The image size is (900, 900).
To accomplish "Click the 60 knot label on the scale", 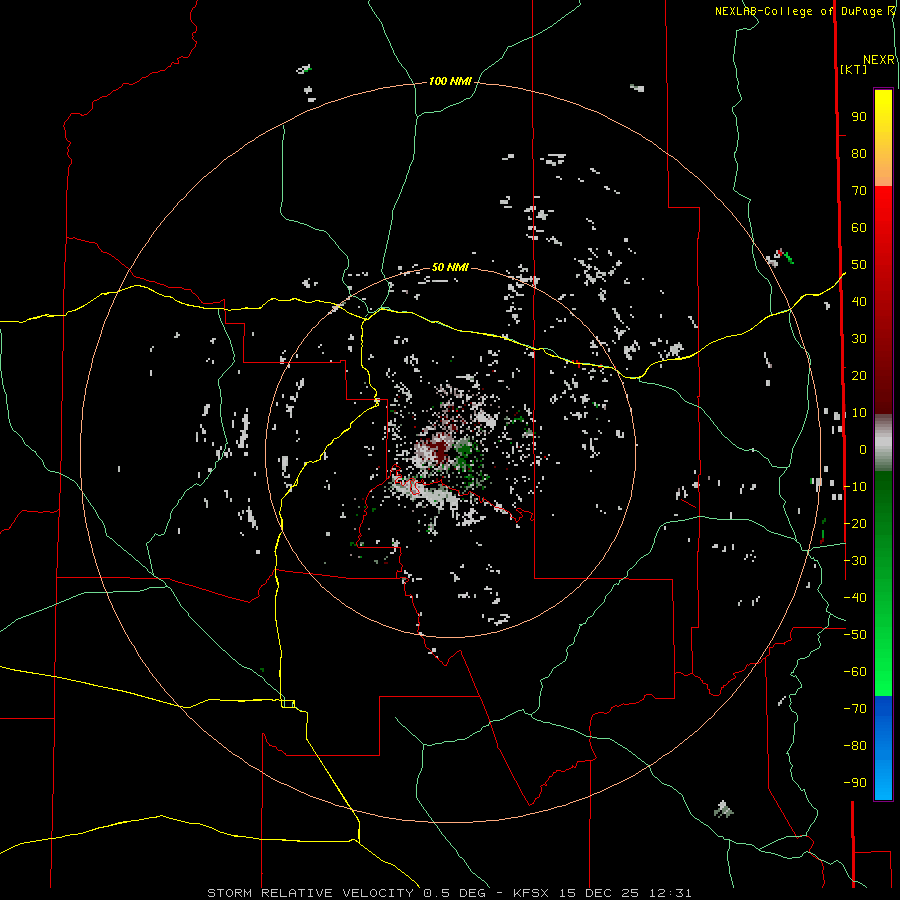I will tap(859, 228).
